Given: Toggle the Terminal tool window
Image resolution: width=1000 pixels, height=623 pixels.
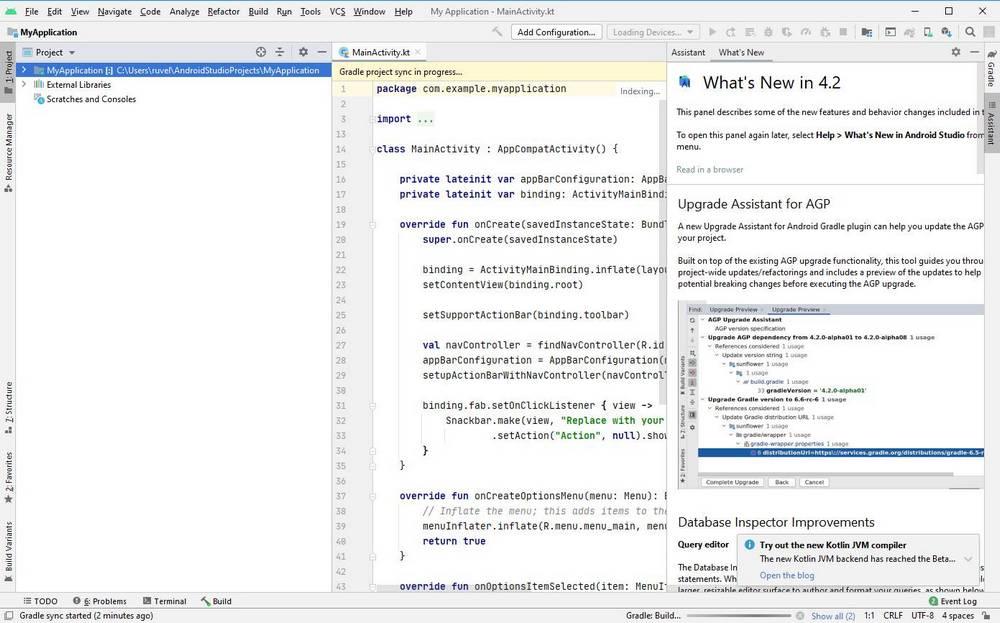Looking at the screenshot, I should coord(165,601).
